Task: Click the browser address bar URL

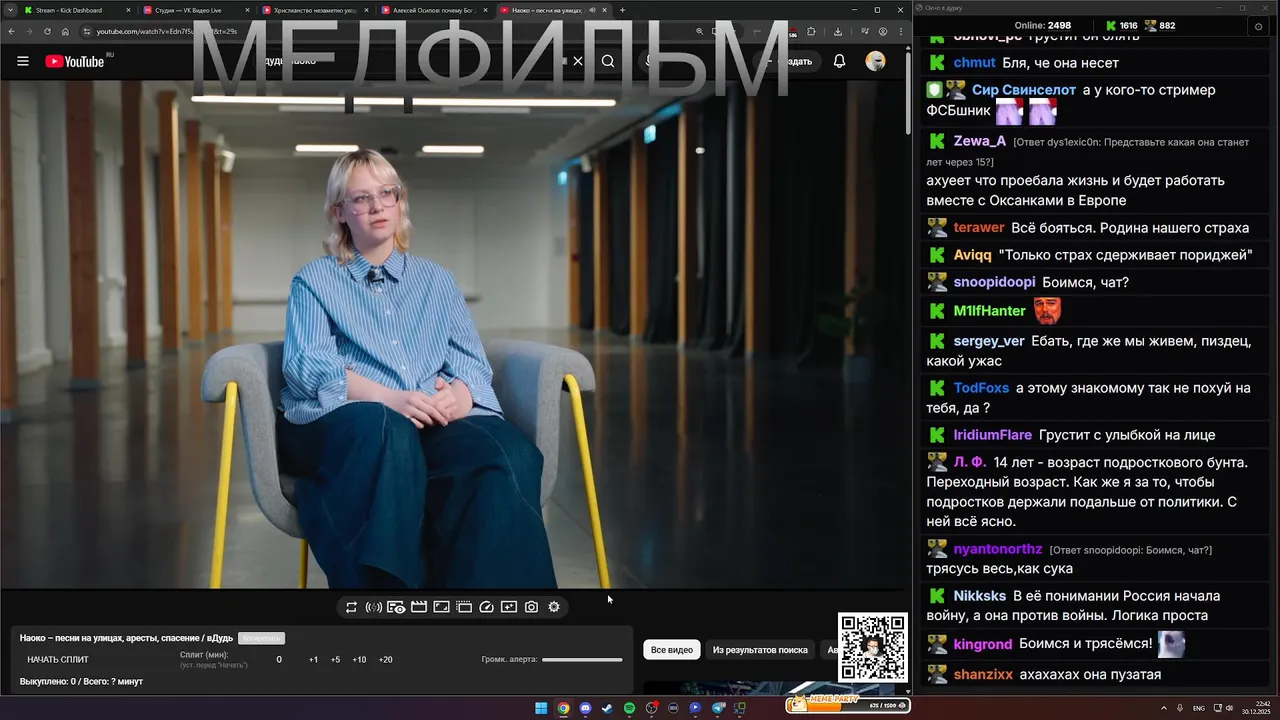Action: 166,31
